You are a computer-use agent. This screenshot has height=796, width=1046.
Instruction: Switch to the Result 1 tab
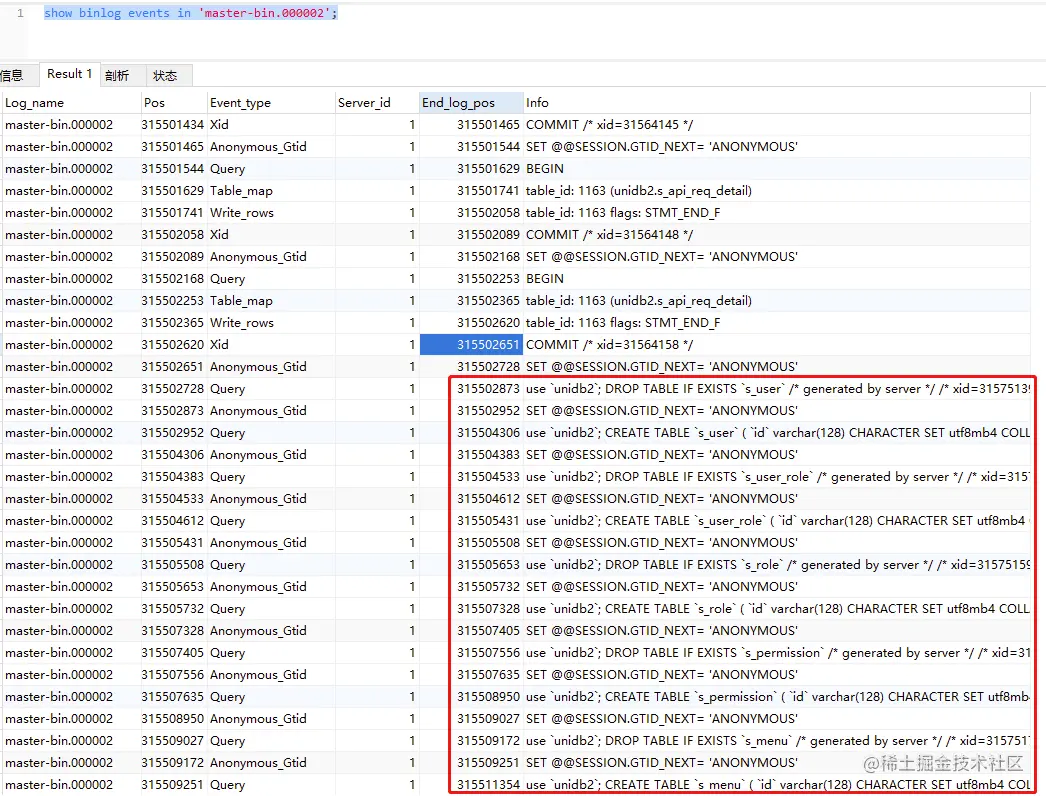click(x=69, y=74)
